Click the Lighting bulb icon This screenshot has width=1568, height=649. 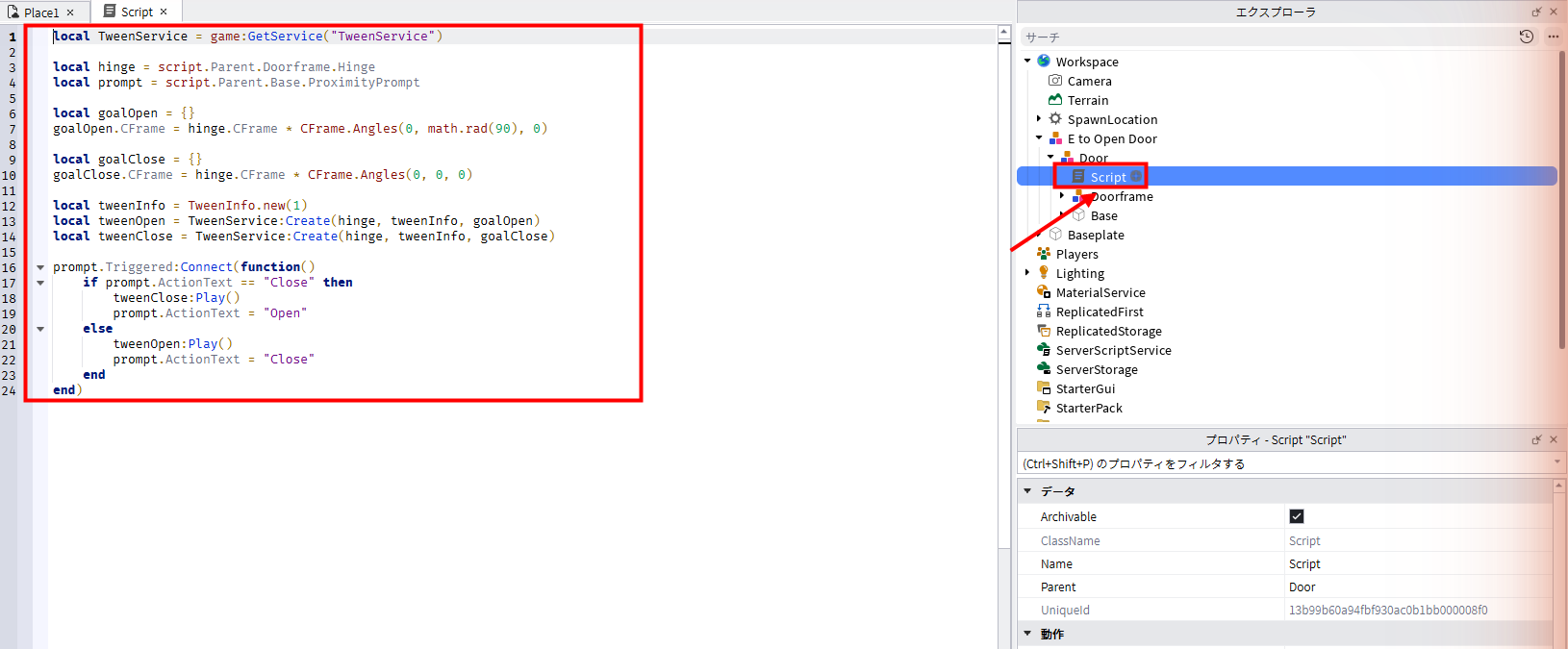pyautogui.click(x=1044, y=273)
